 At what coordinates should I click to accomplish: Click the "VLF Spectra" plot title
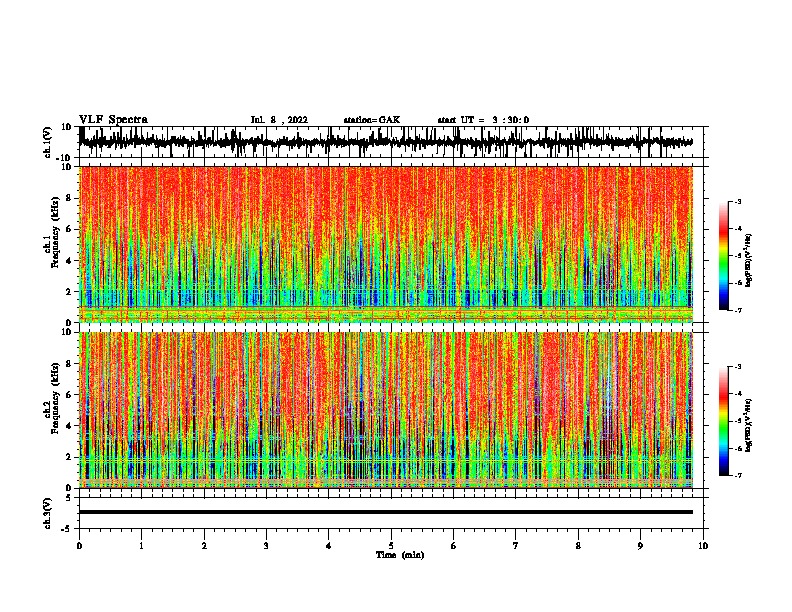113,120
